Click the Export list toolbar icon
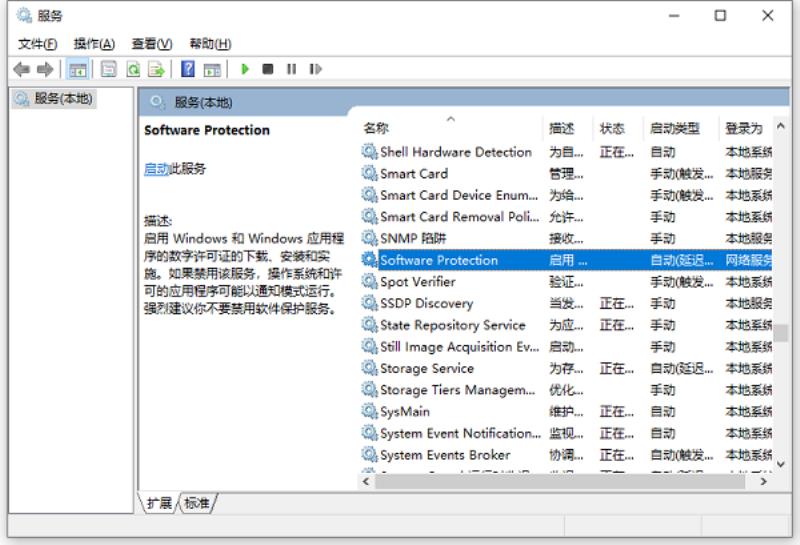 click(156, 69)
